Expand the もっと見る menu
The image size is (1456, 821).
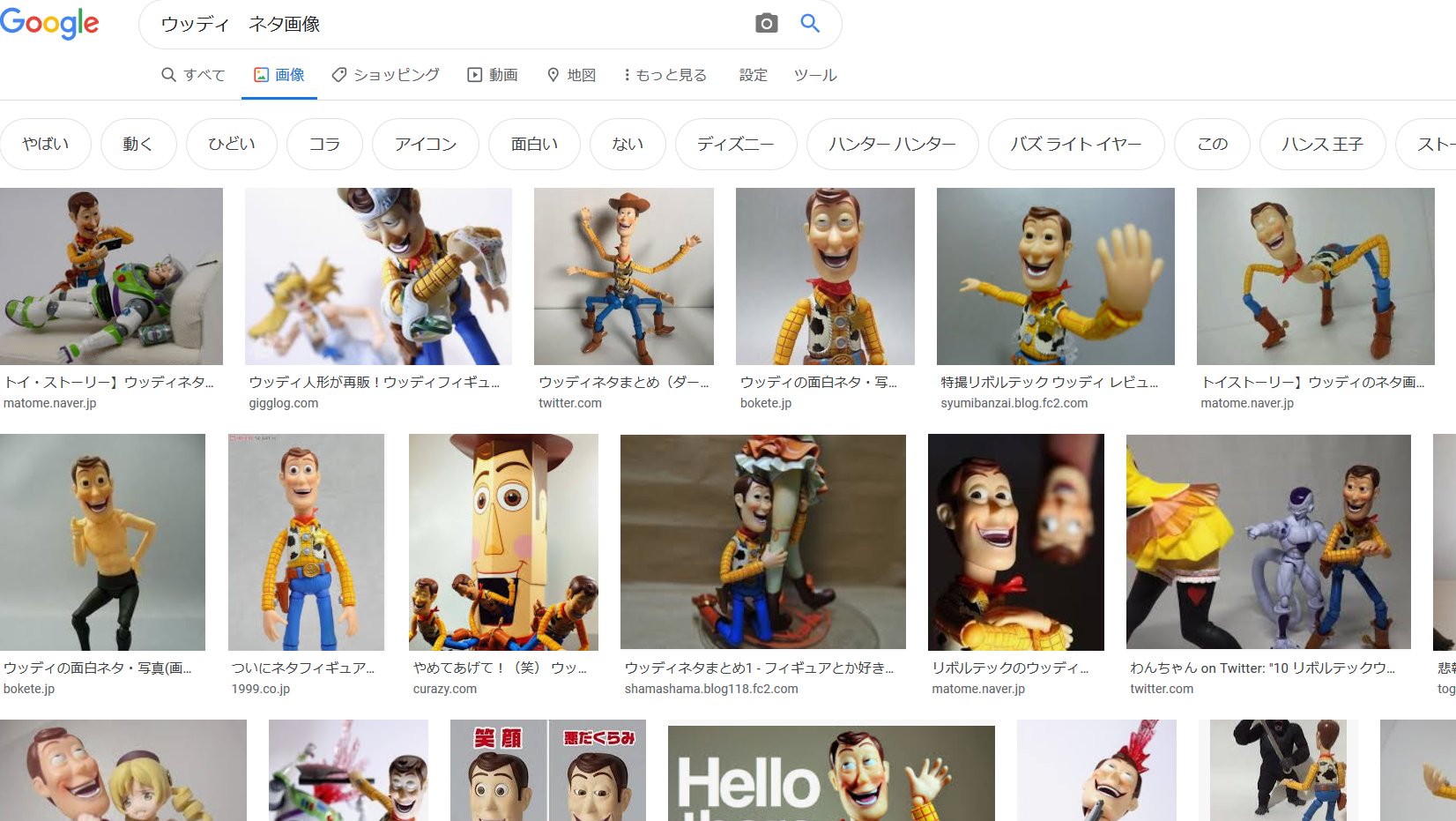pos(665,75)
